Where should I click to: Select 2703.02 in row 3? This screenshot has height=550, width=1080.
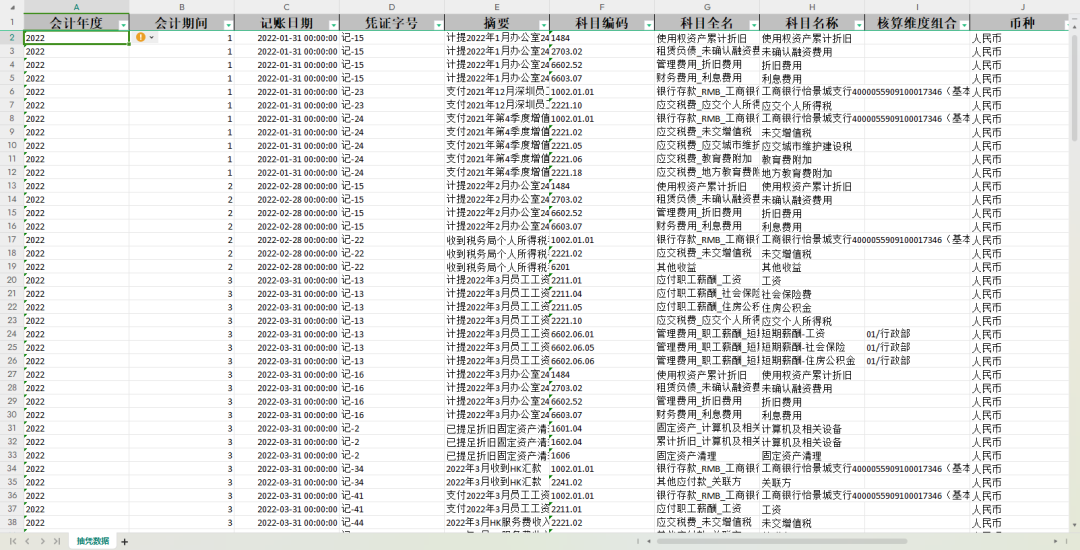pos(602,52)
